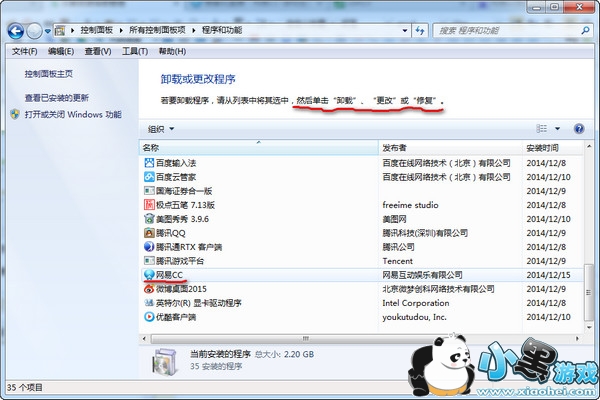Image resolution: width=600 pixels, height=400 pixels.
Task: Click the 腾讯通RTX 客户端 icon
Action: 149,247
